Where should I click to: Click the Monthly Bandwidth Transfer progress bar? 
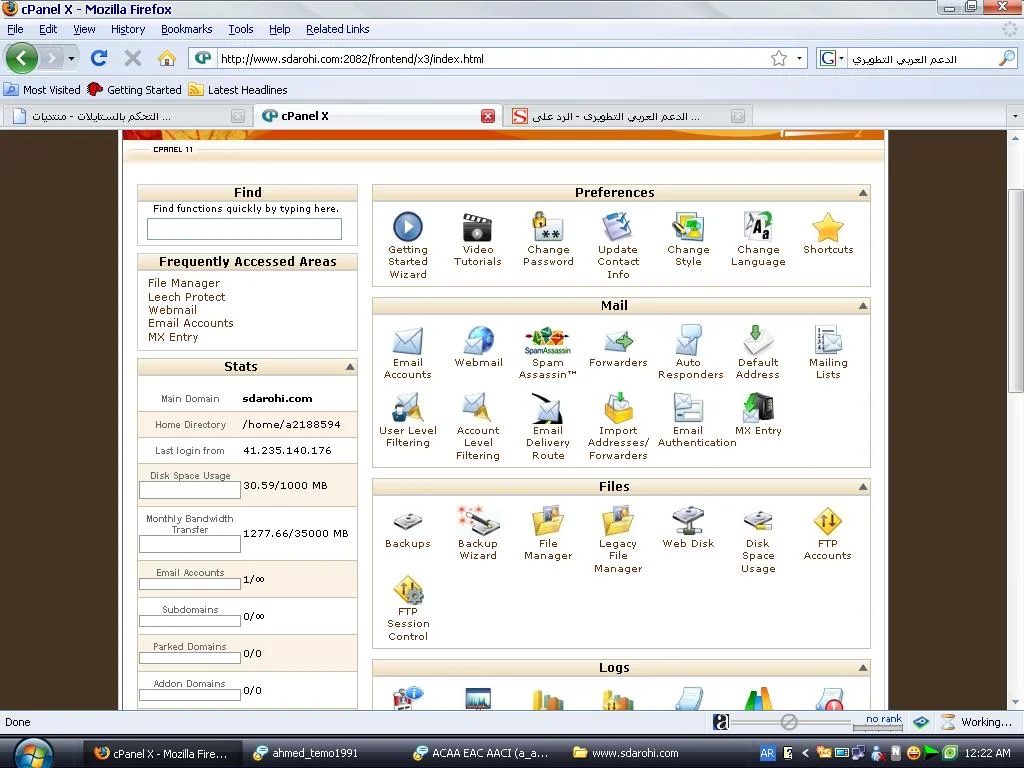pos(189,544)
